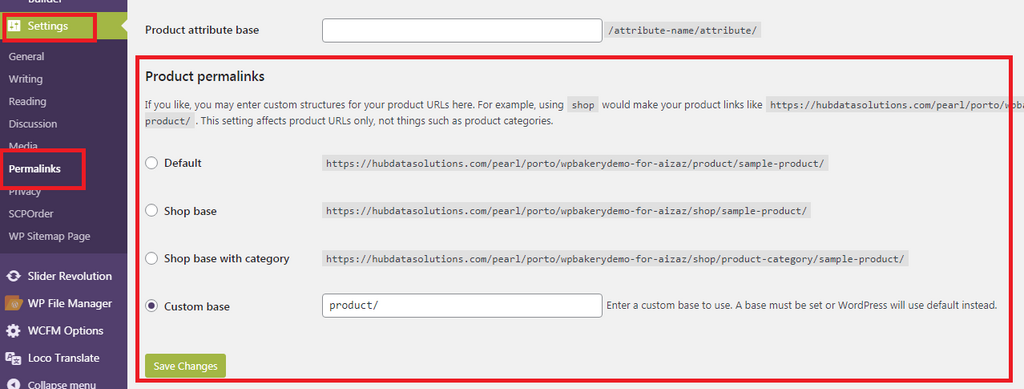
Task: Click the Settings menu icon
Action: [x=14, y=26]
